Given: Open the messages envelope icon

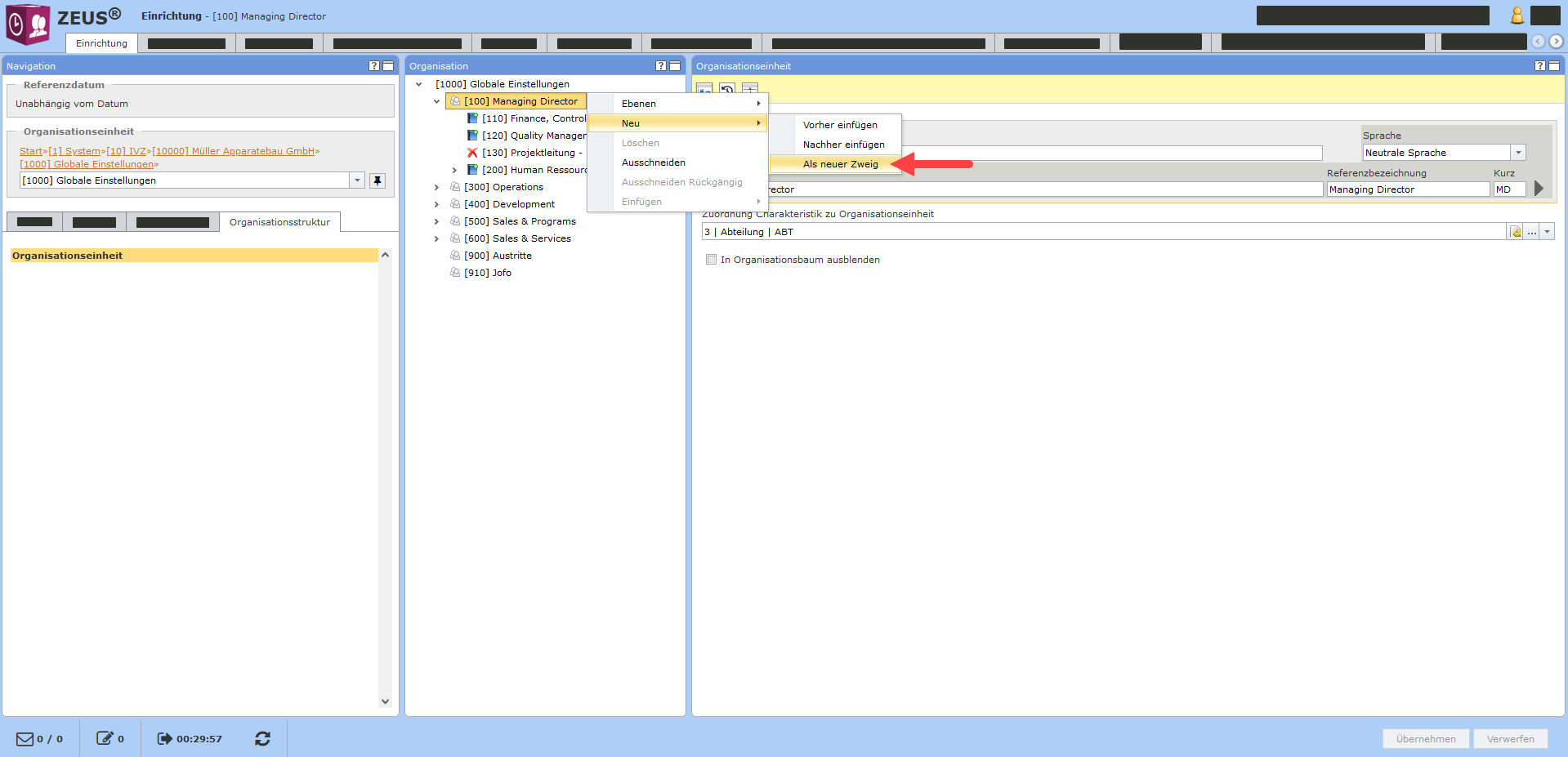Looking at the screenshot, I should [25, 738].
